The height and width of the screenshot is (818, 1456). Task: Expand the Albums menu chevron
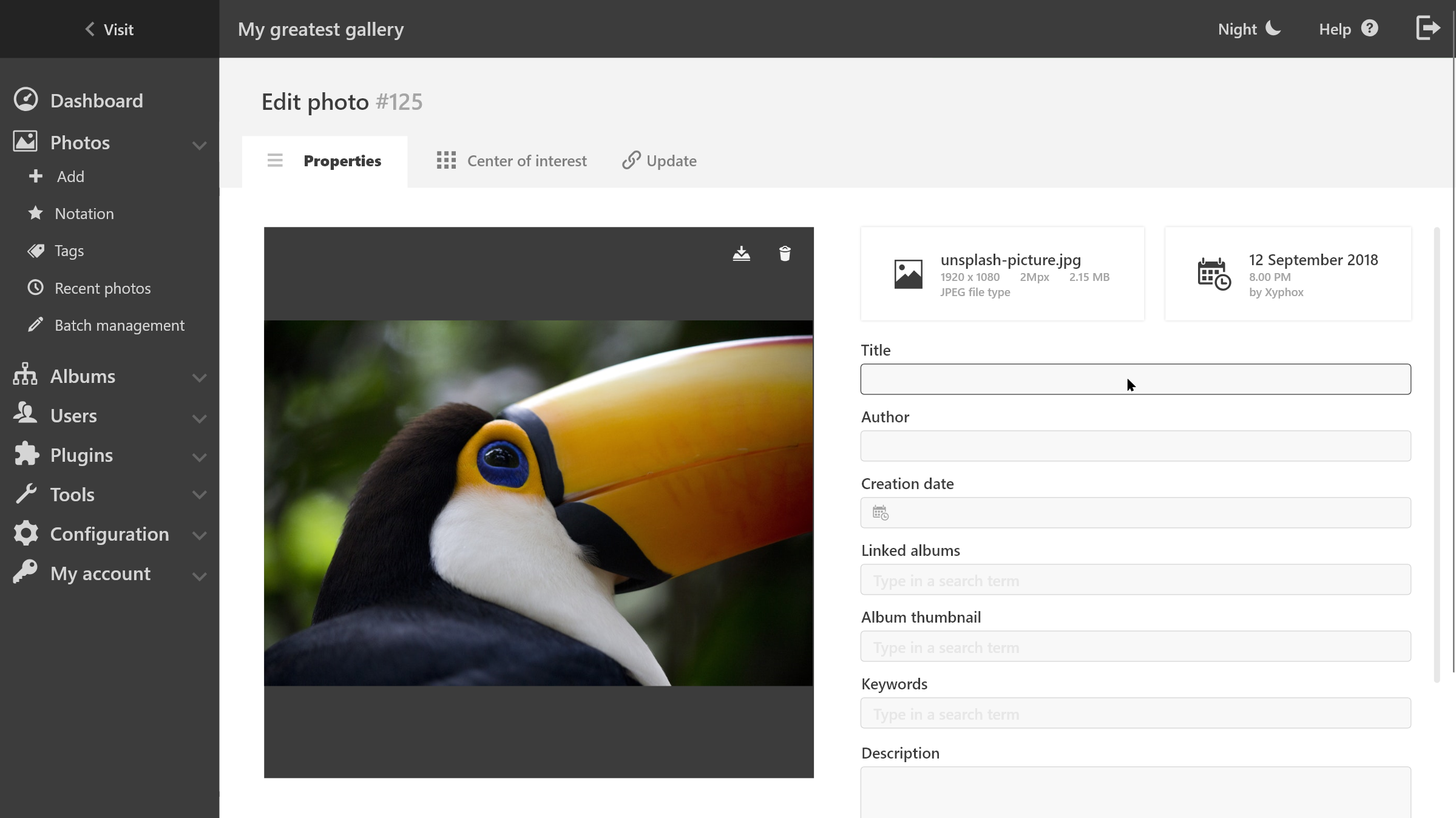coord(199,377)
